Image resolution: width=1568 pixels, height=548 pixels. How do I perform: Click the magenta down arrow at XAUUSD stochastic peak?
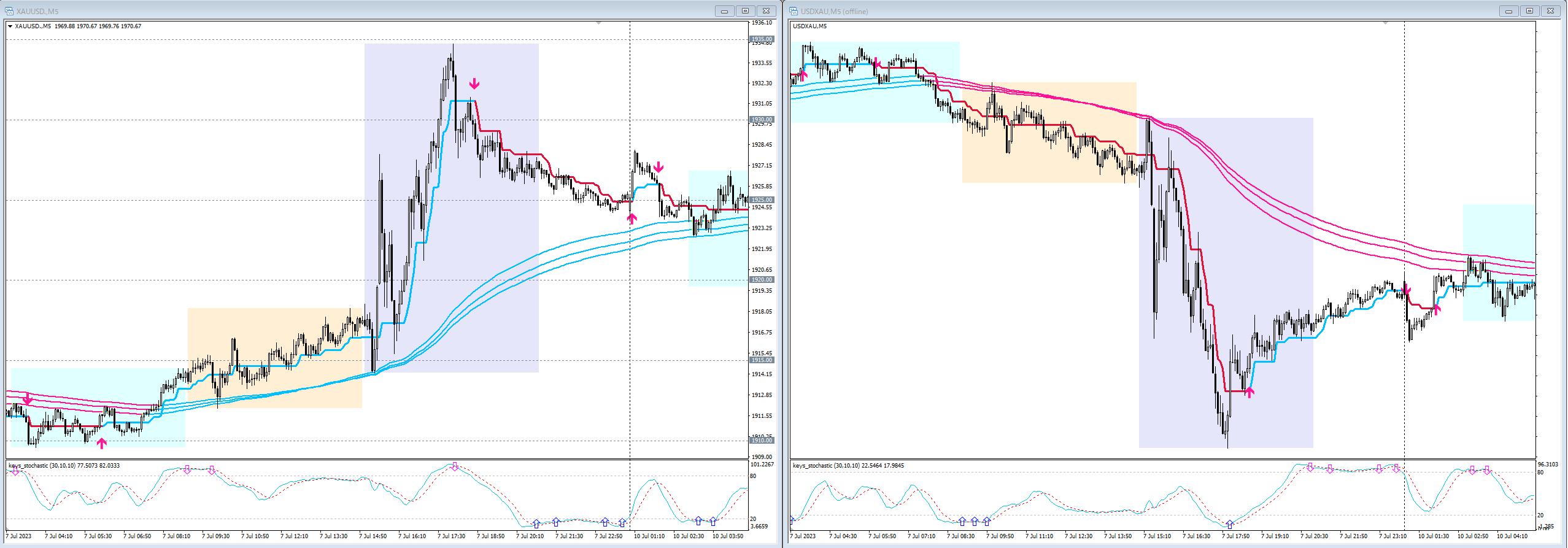tap(455, 467)
